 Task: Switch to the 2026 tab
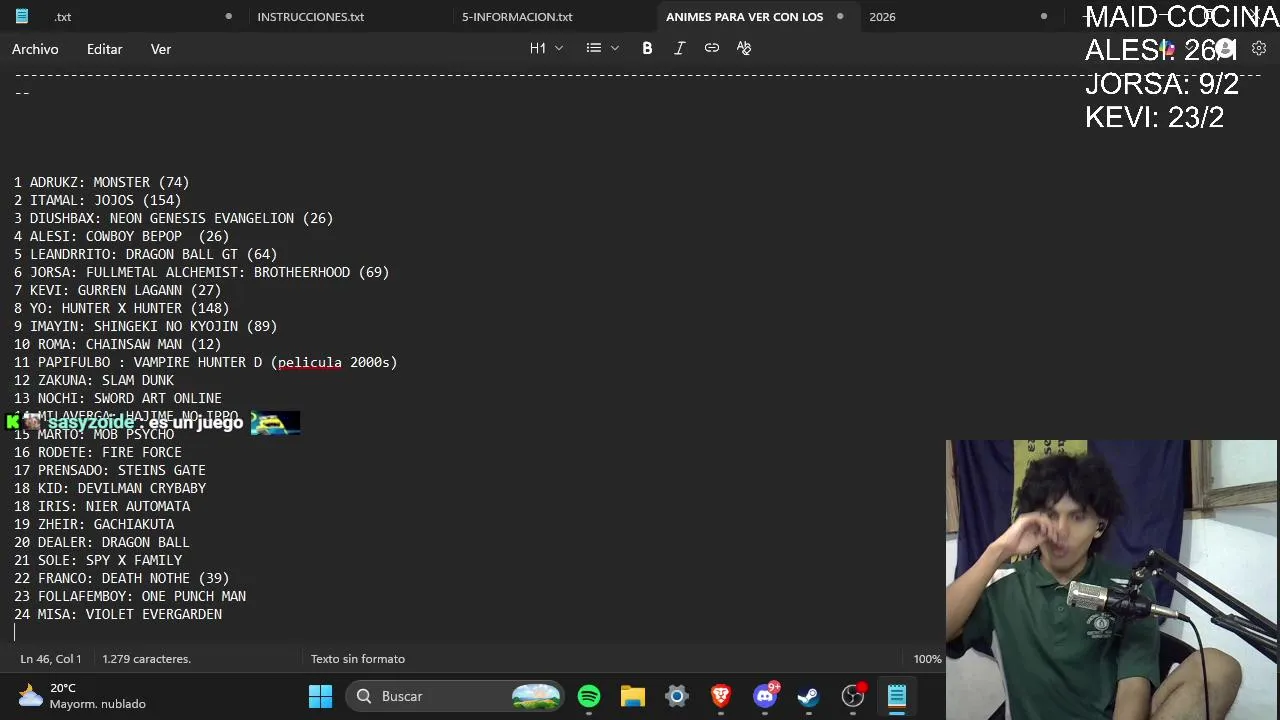tap(882, 17)
